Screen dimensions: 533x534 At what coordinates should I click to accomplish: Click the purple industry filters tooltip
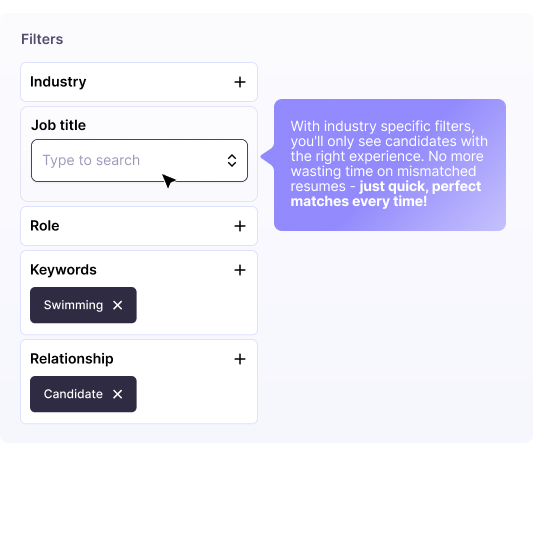tap(390, 165)
